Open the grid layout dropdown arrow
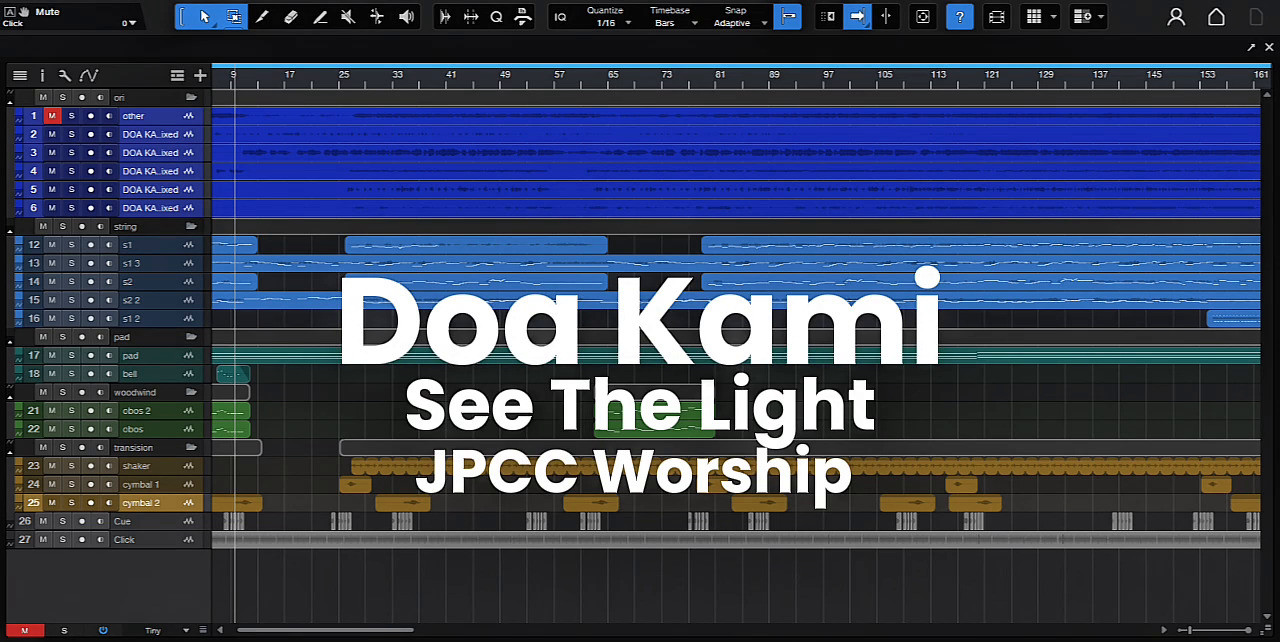Screen dimensions: 1280x642 [x=1054, y=17]
